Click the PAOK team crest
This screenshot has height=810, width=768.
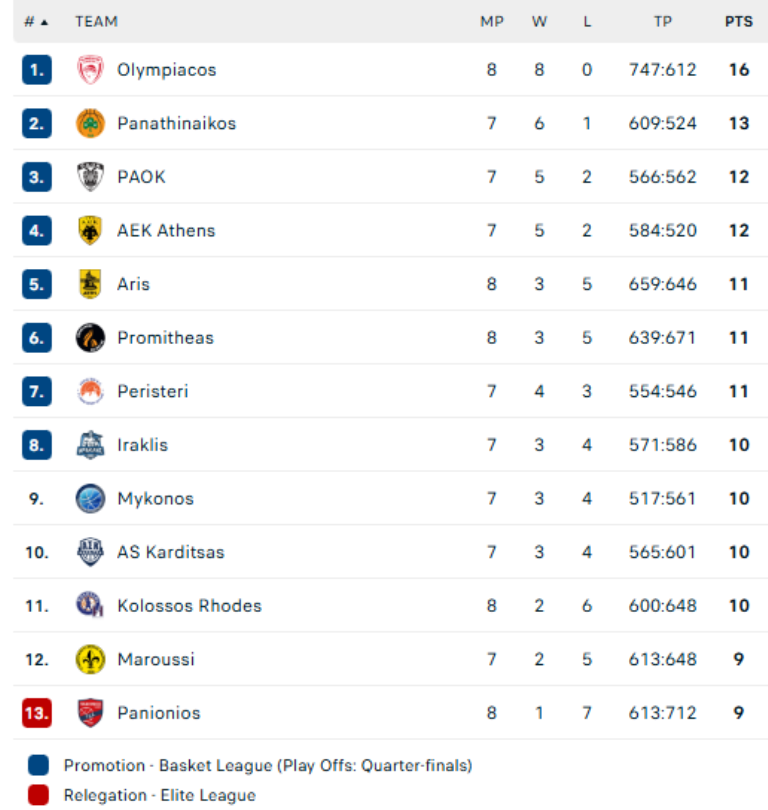90,177
